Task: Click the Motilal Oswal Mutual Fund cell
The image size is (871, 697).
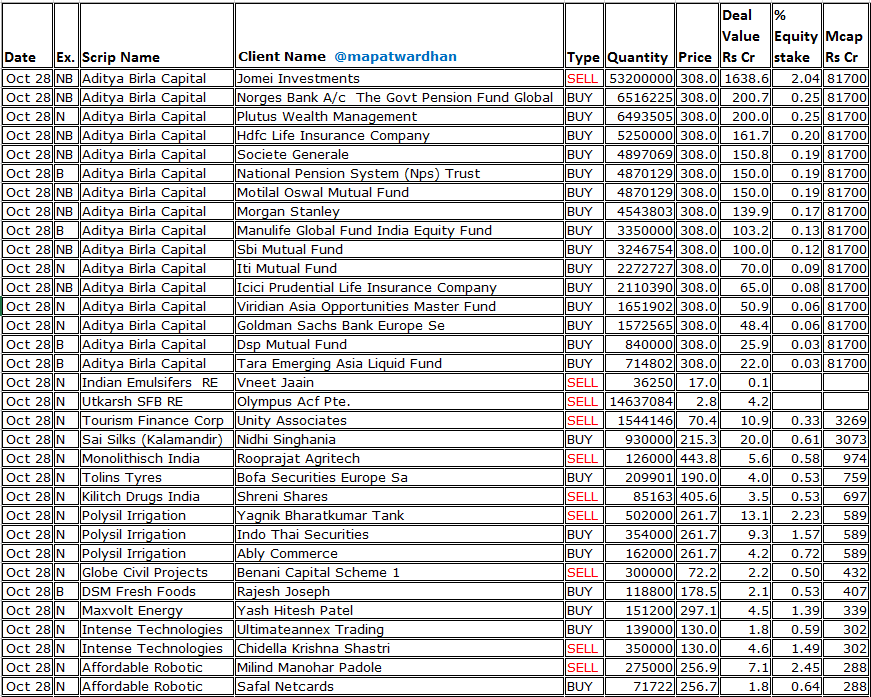Action: 399,192
